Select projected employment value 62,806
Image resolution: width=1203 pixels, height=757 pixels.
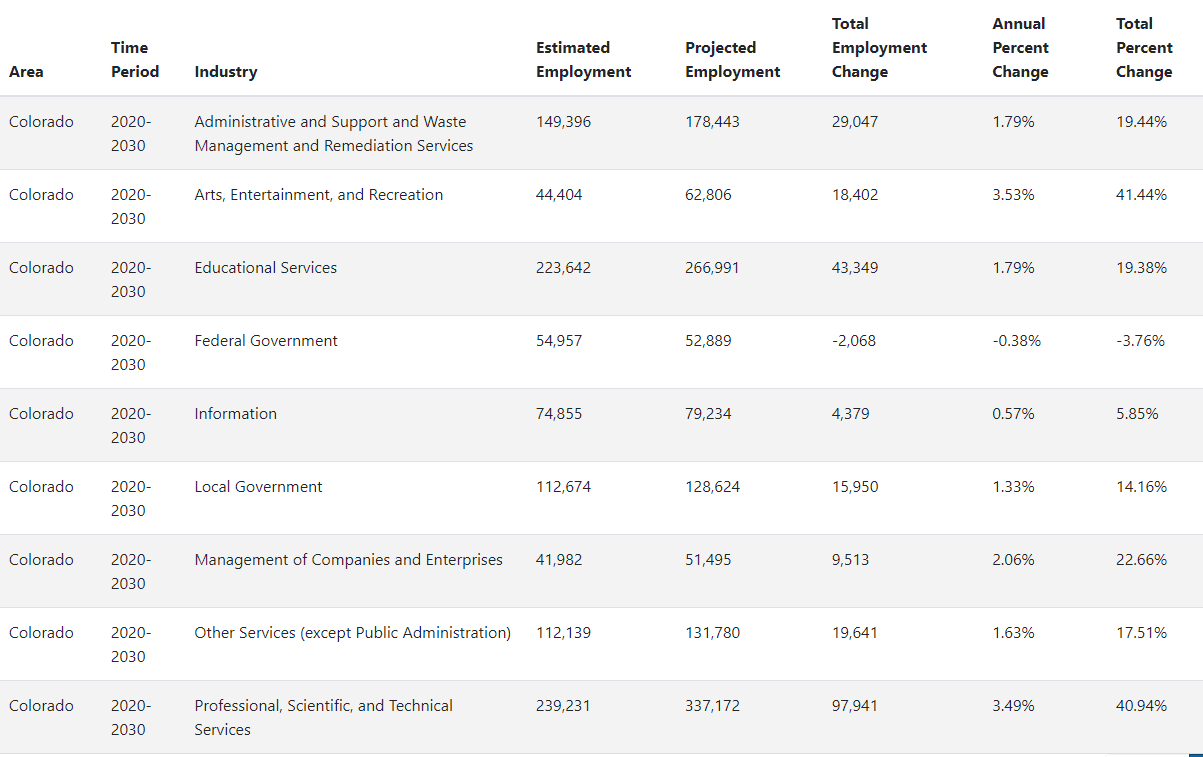click(x=709, y=195)
